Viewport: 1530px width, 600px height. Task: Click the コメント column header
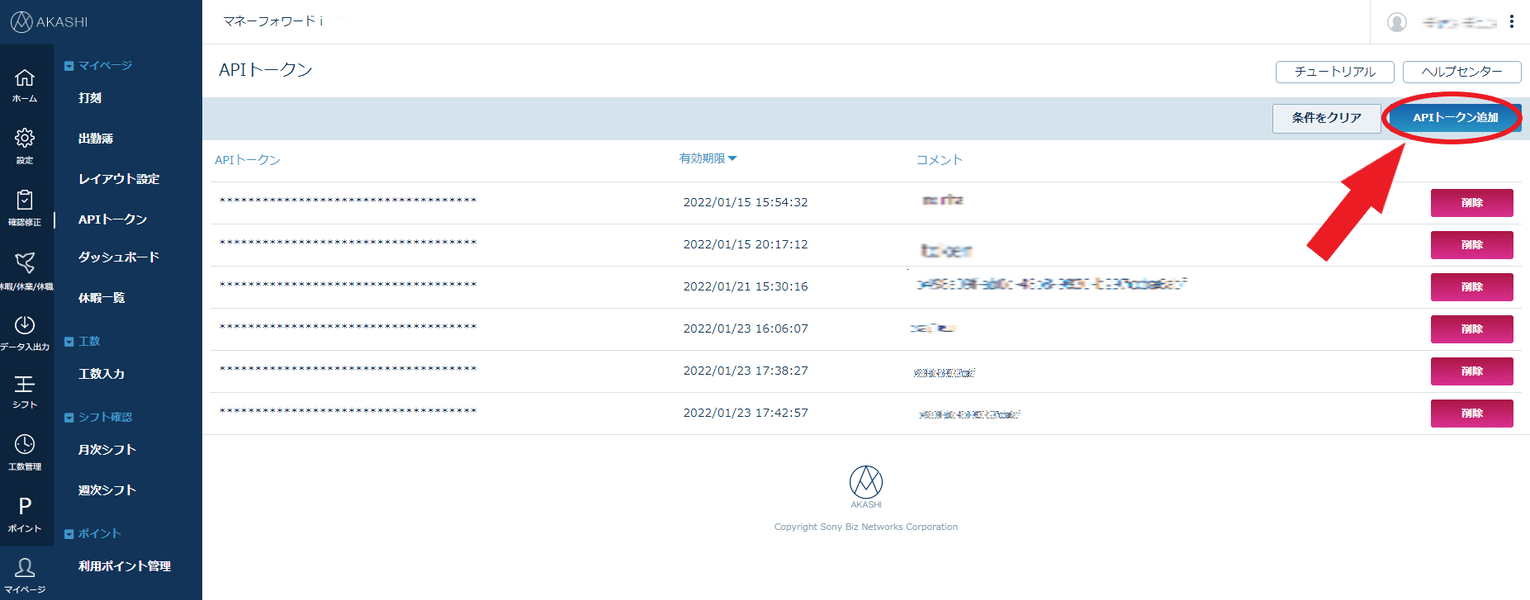[x=939, y=160]
